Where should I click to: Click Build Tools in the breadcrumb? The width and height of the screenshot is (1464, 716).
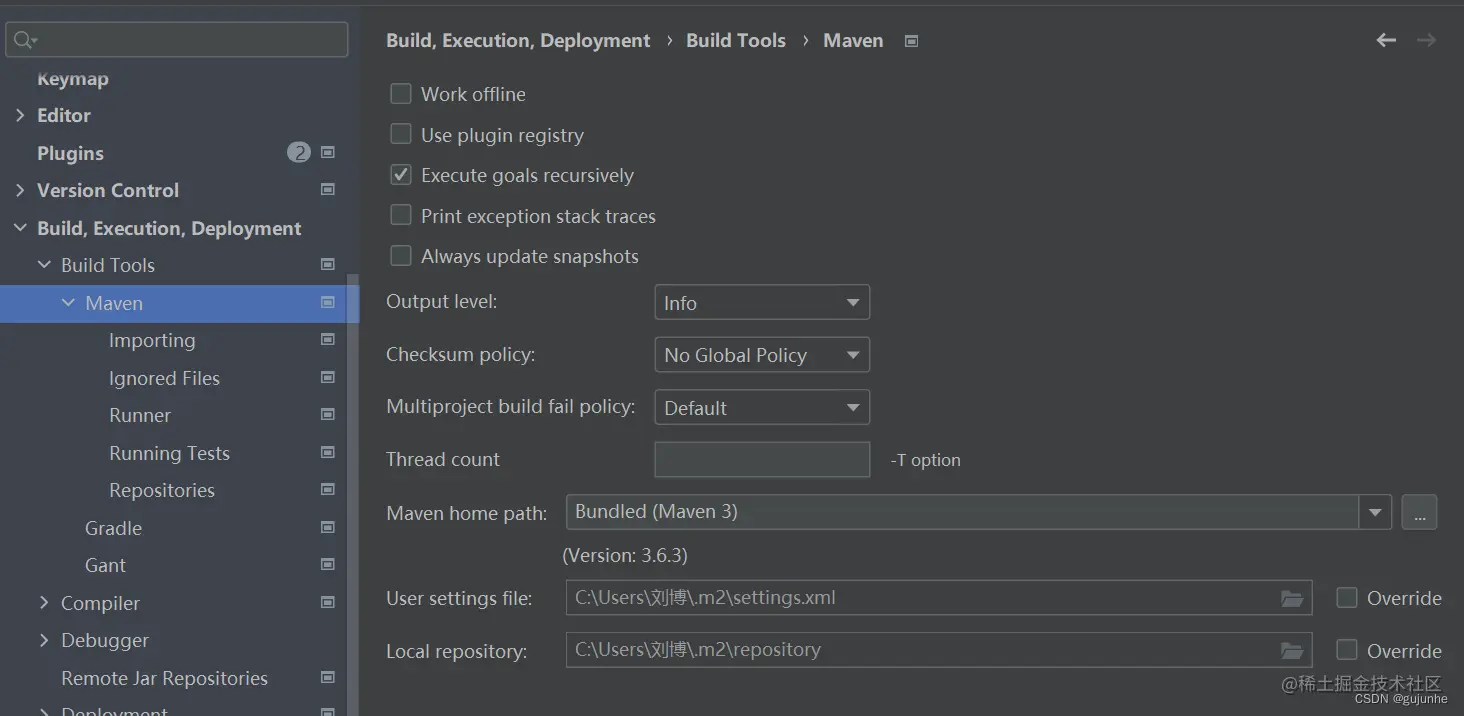[x=736, y=40]
